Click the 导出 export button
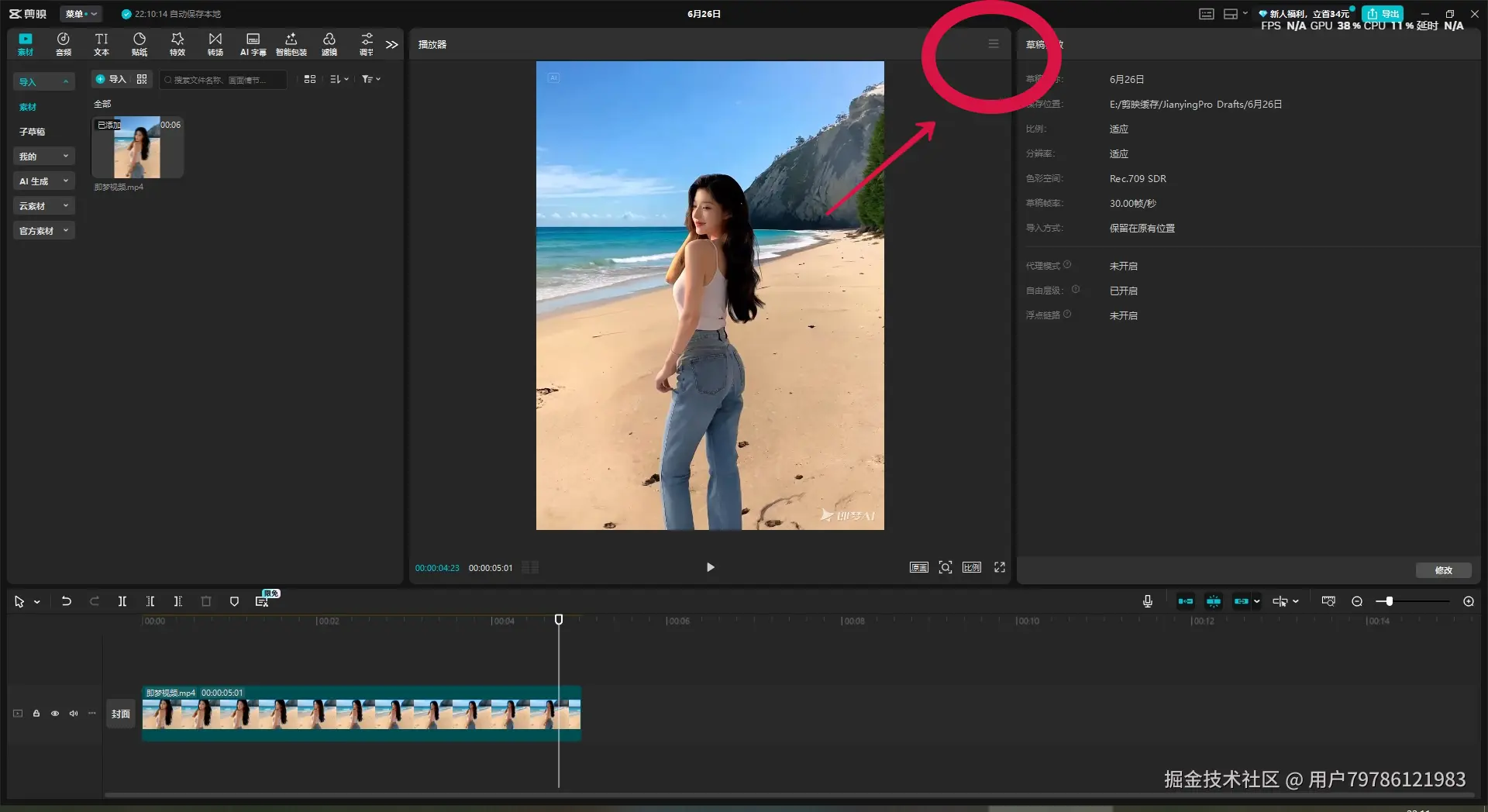The width and height of the screenshot is (1488, 812). 1383,14
